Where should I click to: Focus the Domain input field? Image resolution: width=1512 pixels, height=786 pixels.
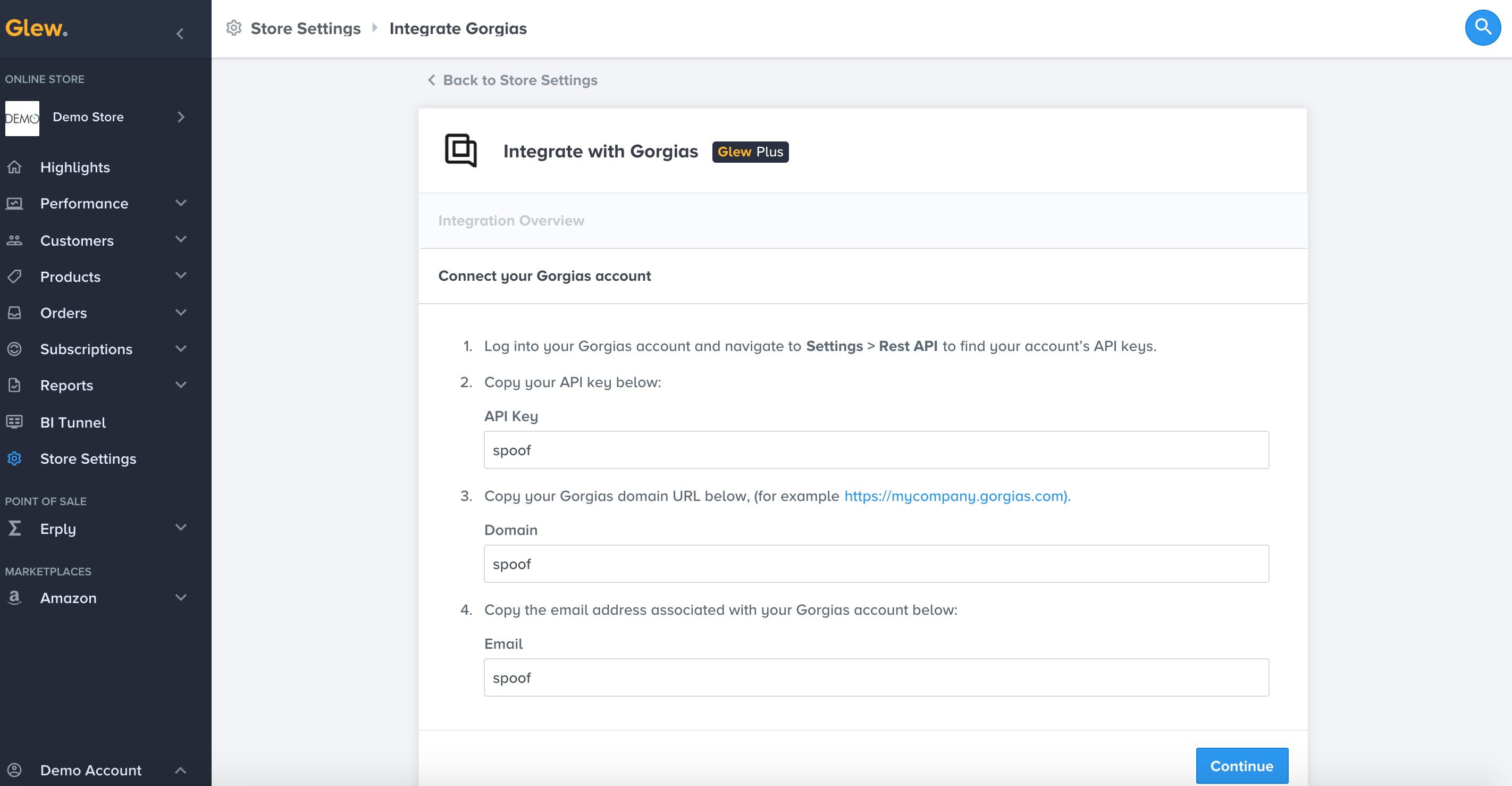[876, 564]
